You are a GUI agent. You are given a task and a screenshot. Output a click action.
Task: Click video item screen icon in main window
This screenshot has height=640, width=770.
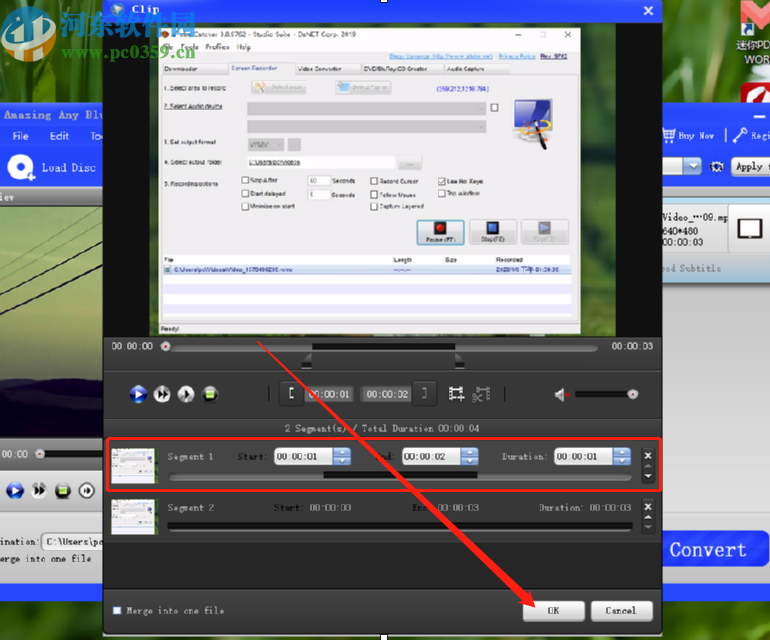[750, 228]
